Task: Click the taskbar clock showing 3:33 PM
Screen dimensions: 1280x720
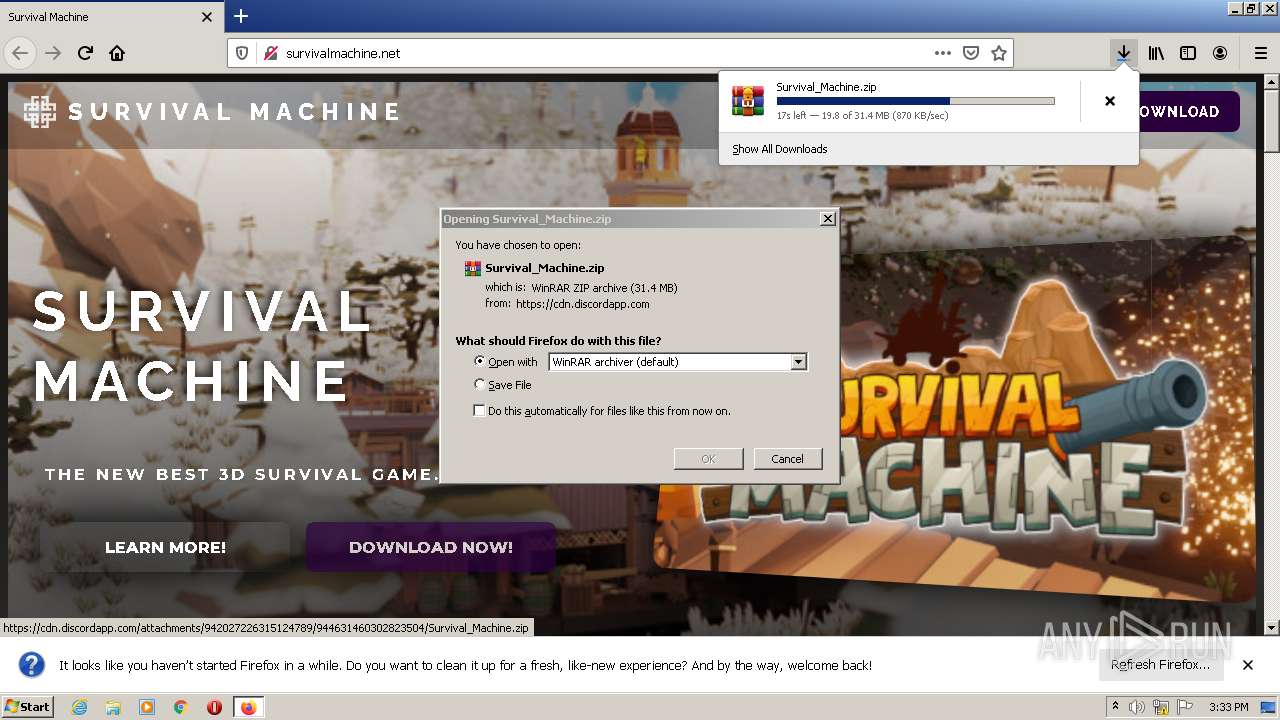Action: (x=1228, y=707)
